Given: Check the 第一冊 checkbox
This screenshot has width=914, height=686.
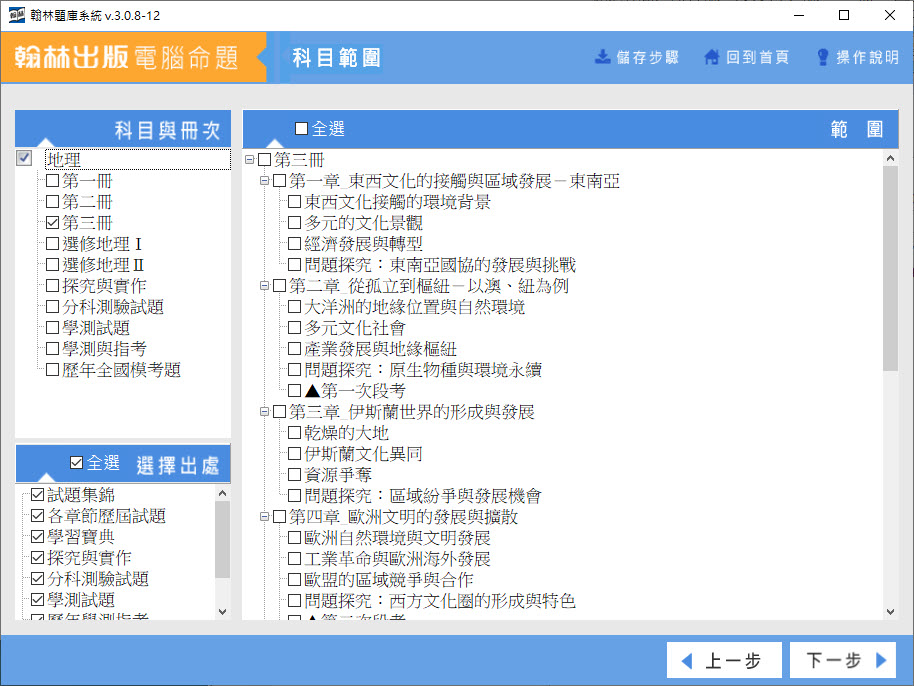Looking at the screenshot, I should [x=53, y=181].
